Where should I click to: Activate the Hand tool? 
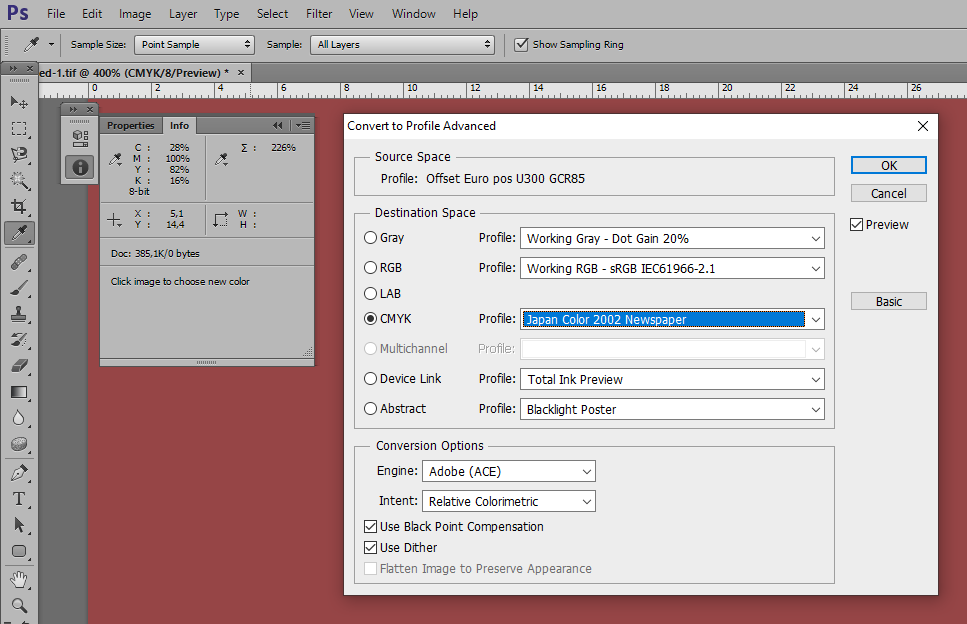[19, 579]
